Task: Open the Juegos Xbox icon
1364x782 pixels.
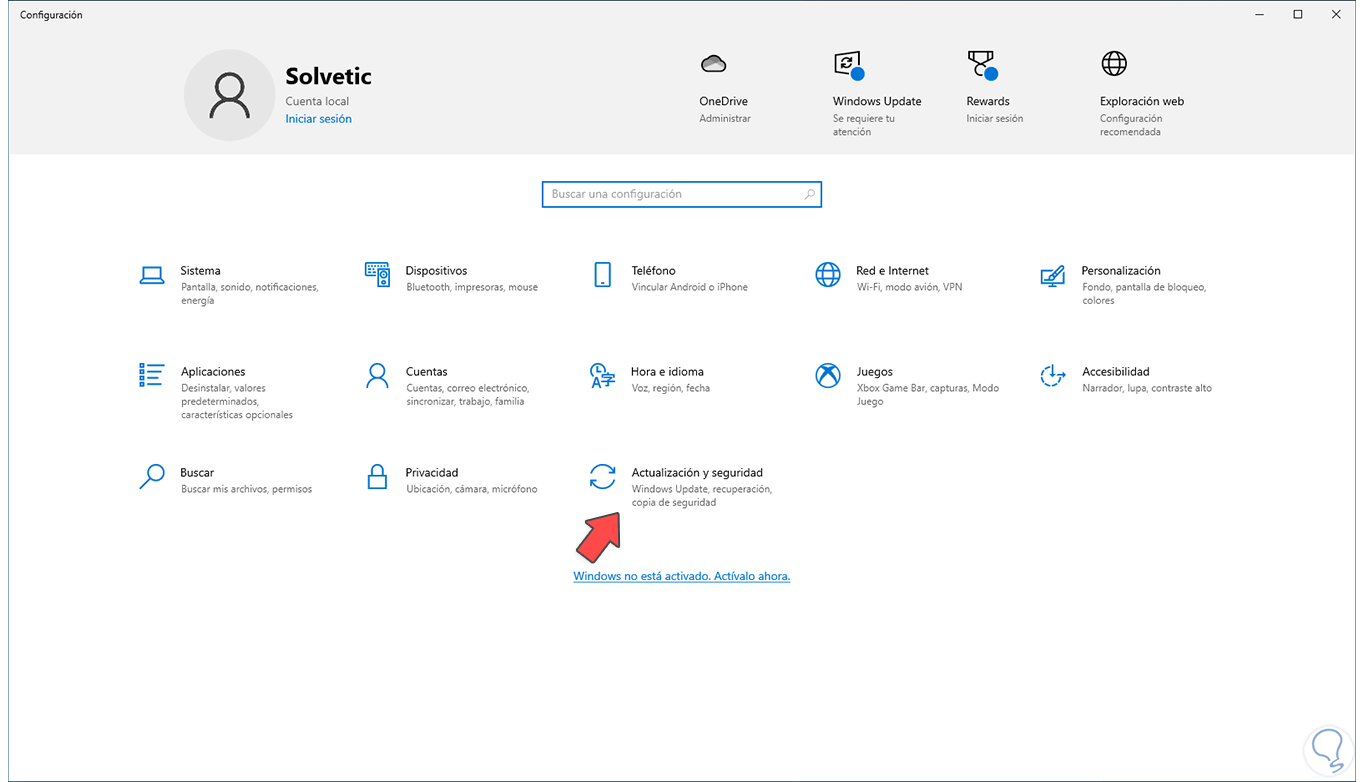Action: tap(828, 376)
